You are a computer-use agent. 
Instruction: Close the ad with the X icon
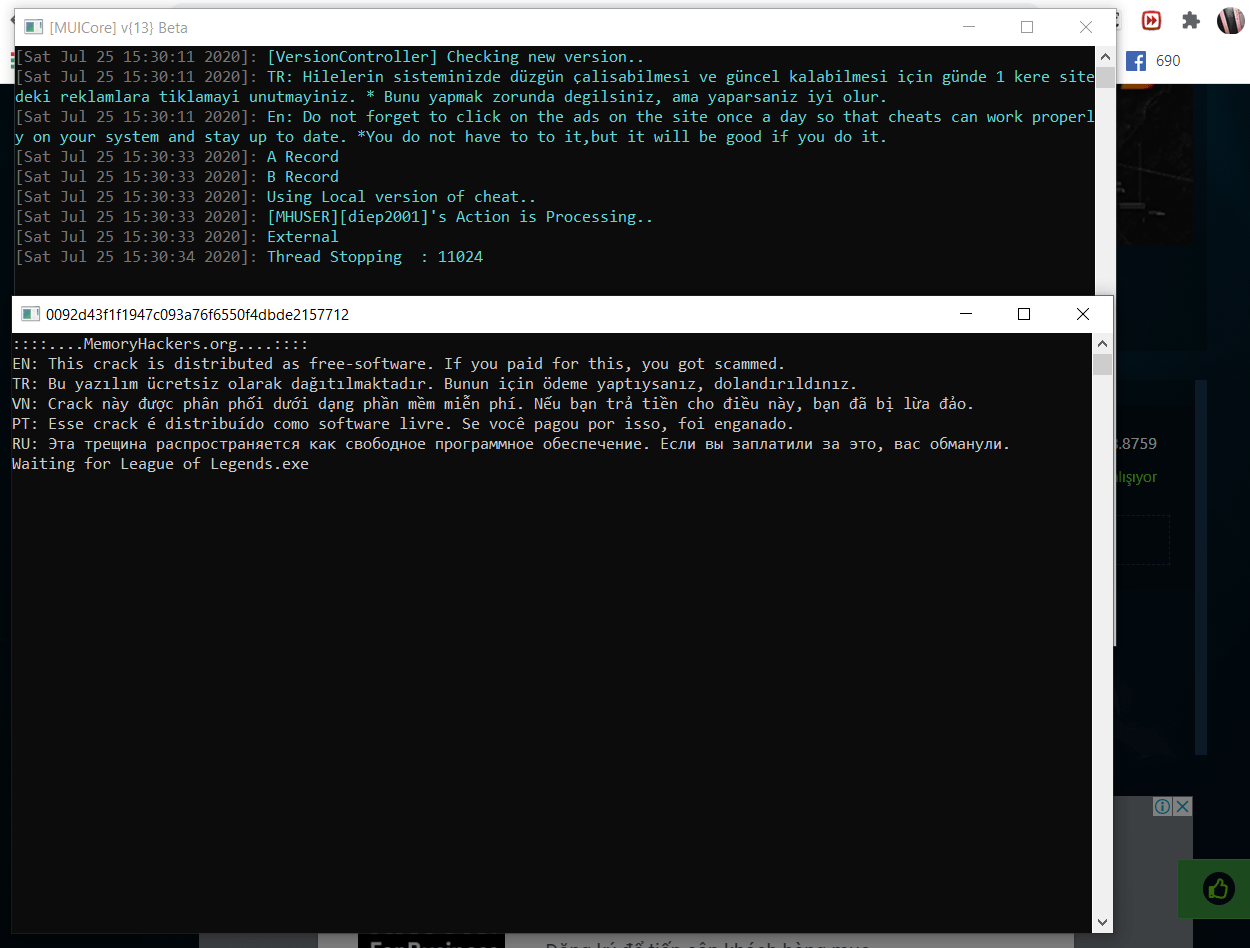click(x=1183, y=806)
